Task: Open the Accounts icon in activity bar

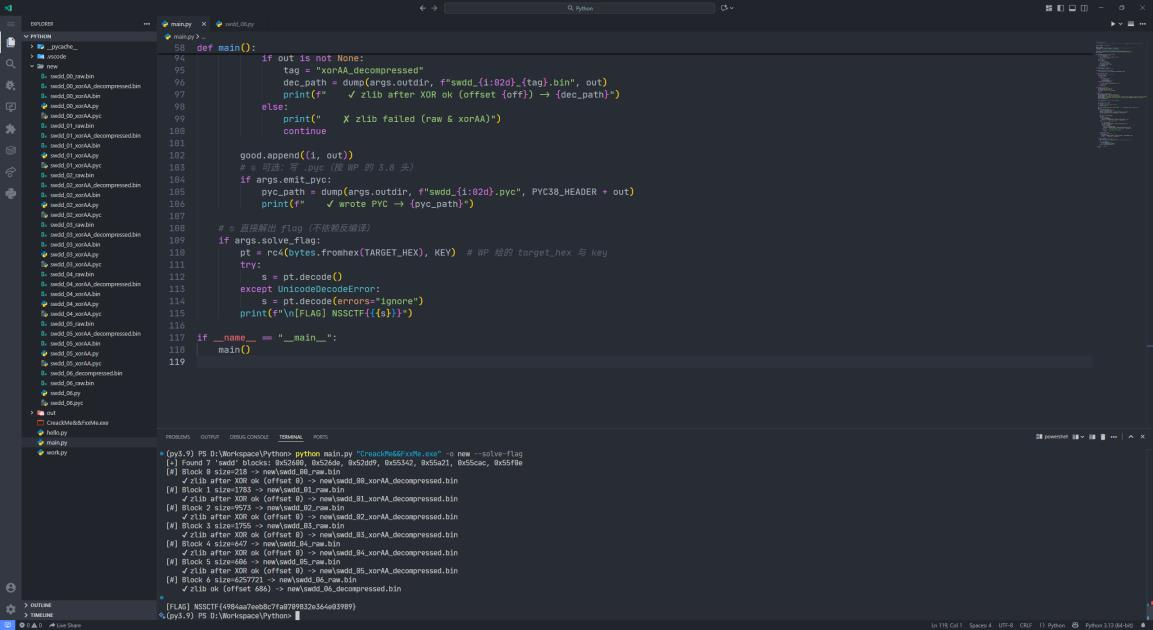Action: click(x=10, y=587)
